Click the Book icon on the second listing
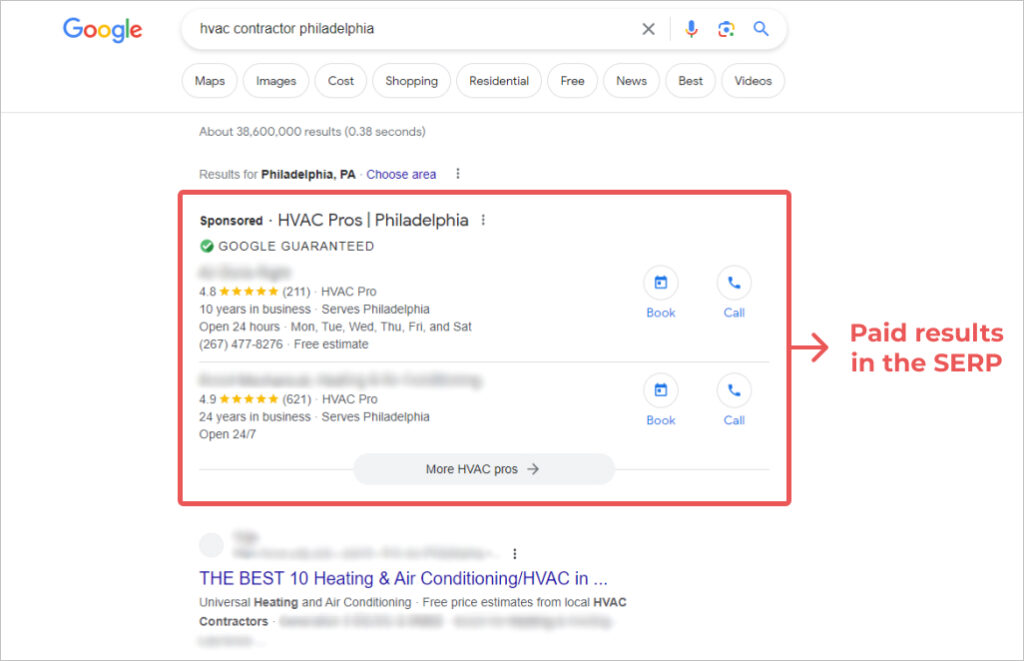1024x661 pixels. tap(660, 391)
